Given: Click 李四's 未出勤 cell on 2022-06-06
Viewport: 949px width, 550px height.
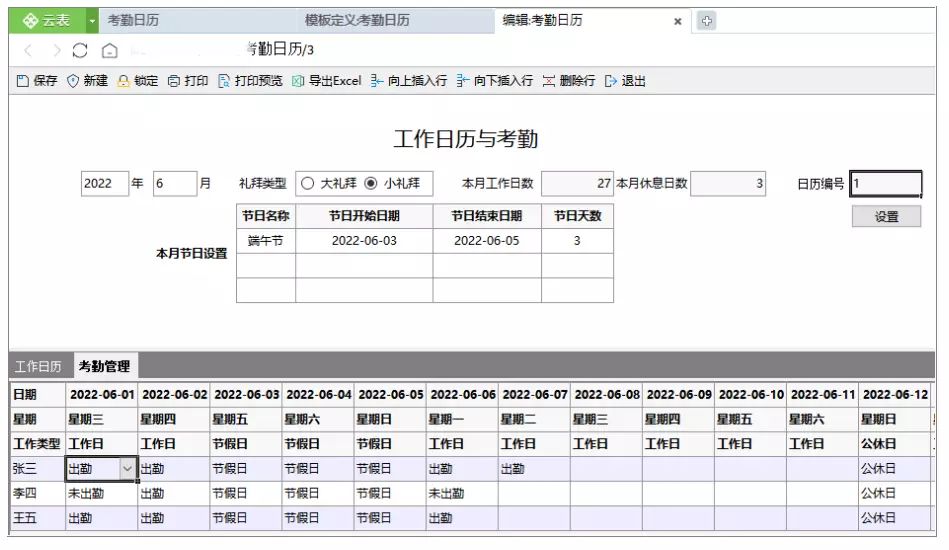Looking at the screenshot, I should tap(462, 494).
